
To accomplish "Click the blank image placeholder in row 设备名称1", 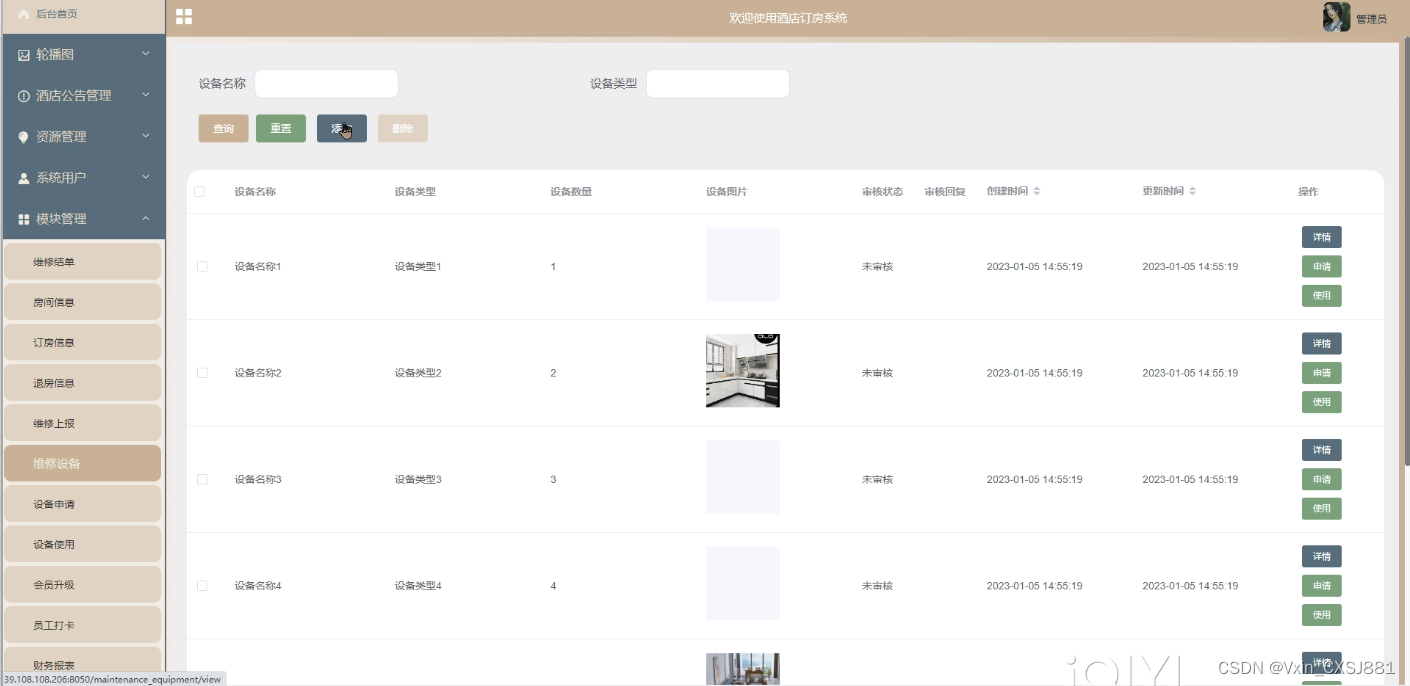I will [743, 264].
